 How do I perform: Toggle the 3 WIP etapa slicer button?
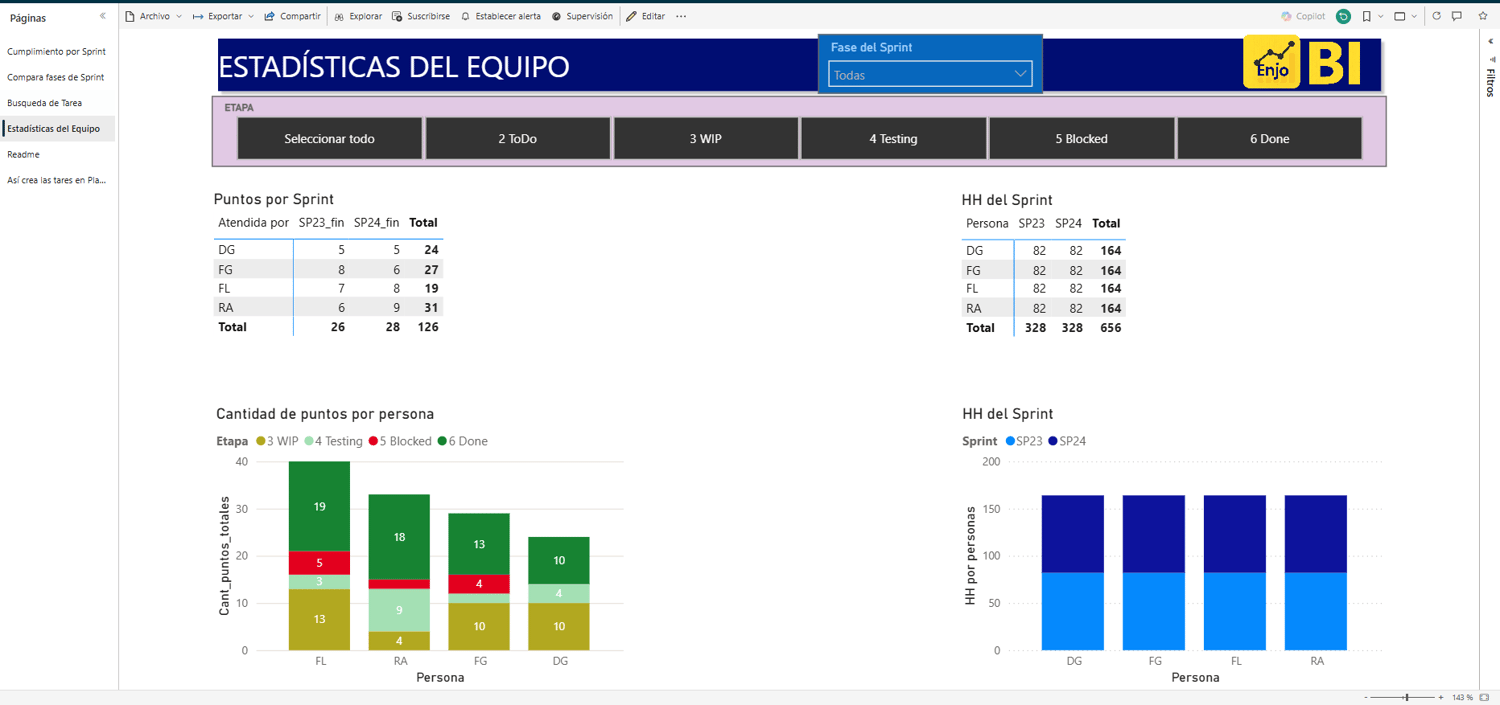tap(706, 139)
